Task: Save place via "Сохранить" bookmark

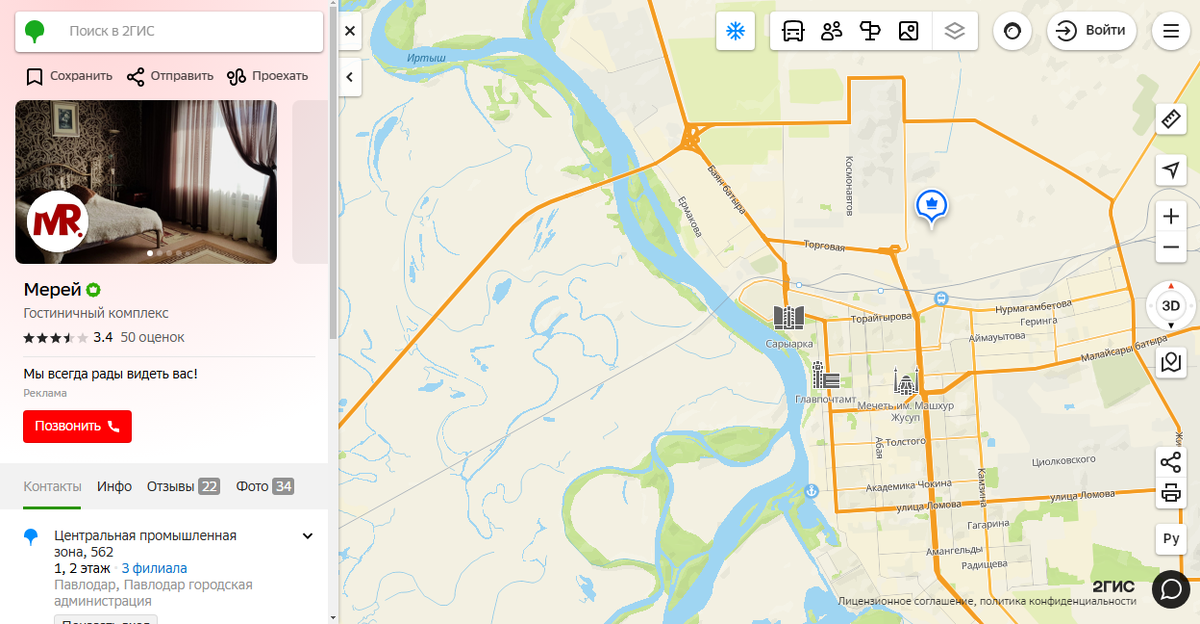Action: coord(69,76)
